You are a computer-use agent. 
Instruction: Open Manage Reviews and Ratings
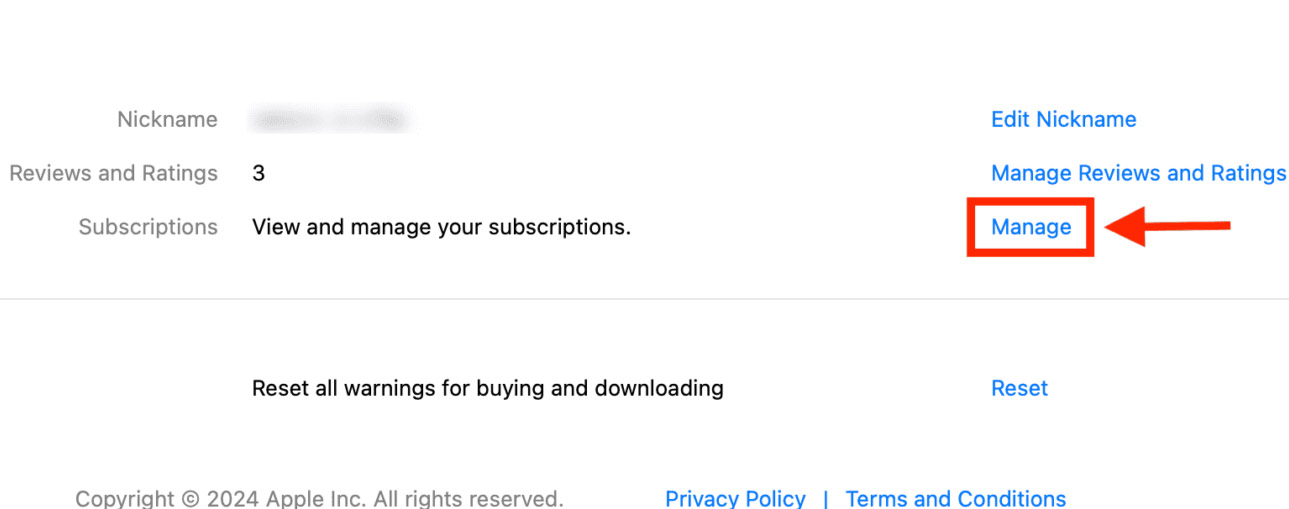(1138, 174)
